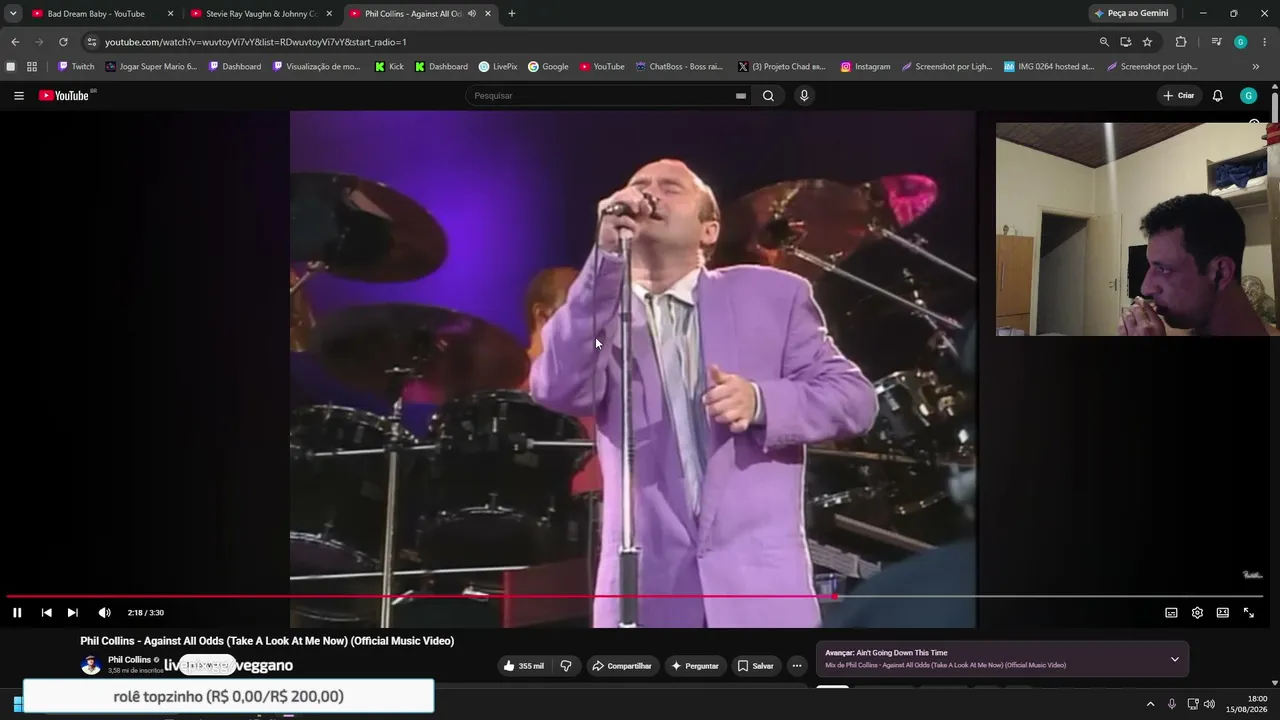The width and height of the screenshot is (1280, 720).
Task: Enter fullscreen video mode
Action: click(1249, 613)
